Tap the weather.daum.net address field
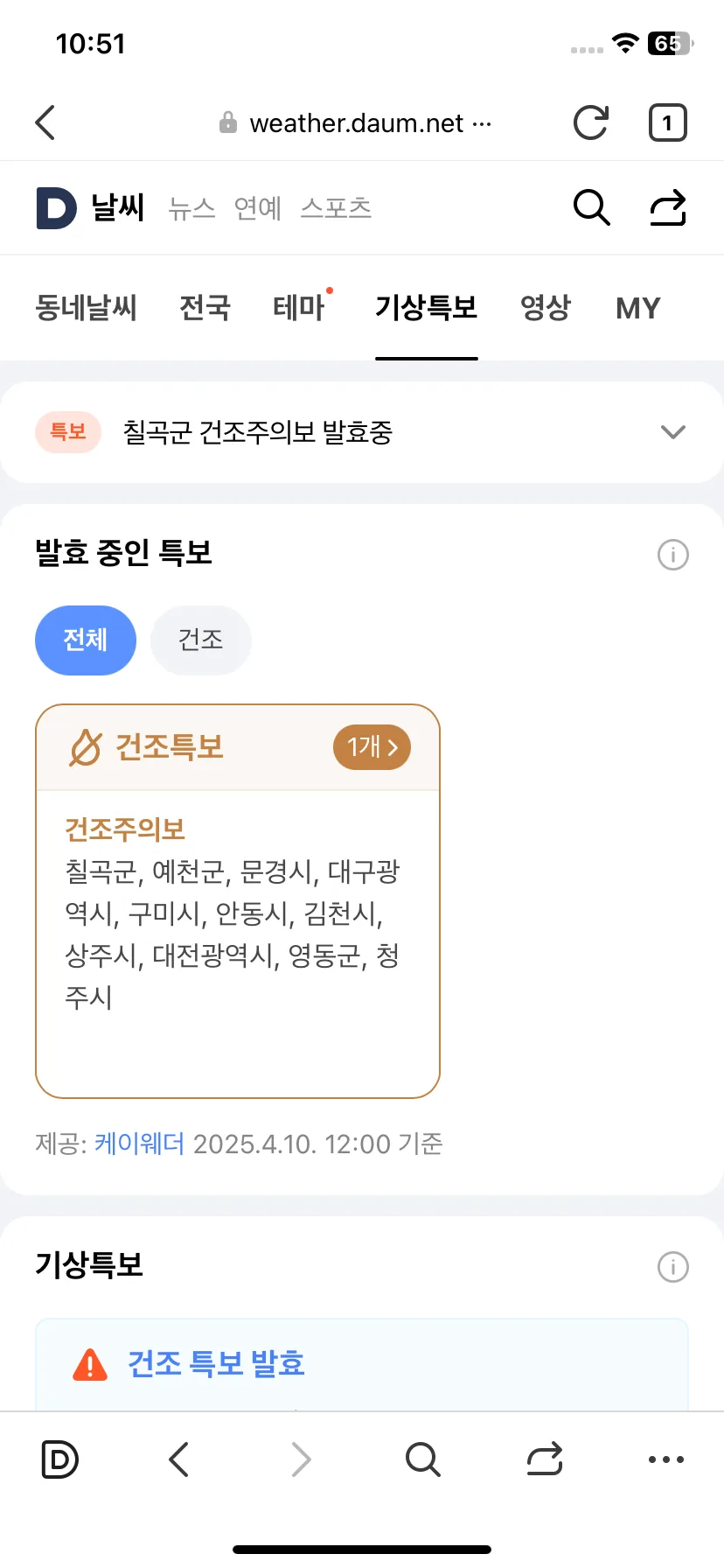Viewport: 724px width, 1568px height. (356, 123)
